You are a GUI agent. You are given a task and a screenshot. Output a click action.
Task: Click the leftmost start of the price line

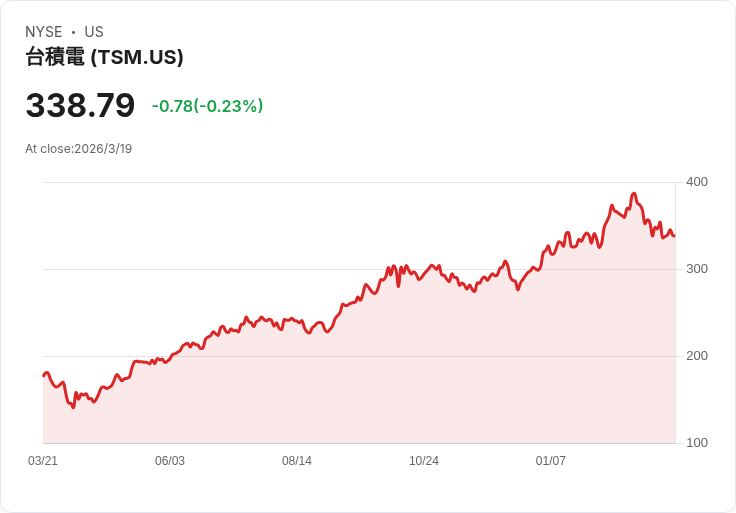[x=44, y=375]
